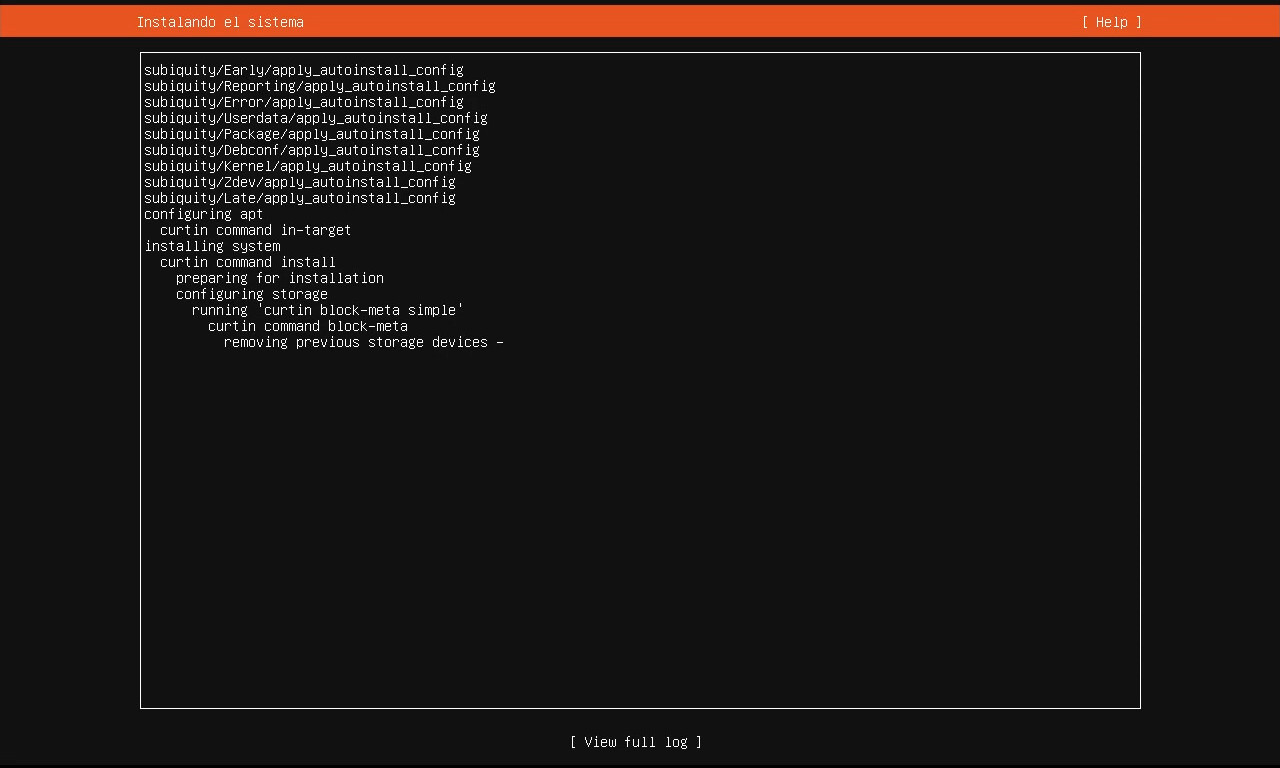This screenshot has width=1280, height=768.
Task: Open the Help menu
Action: 1111,22
